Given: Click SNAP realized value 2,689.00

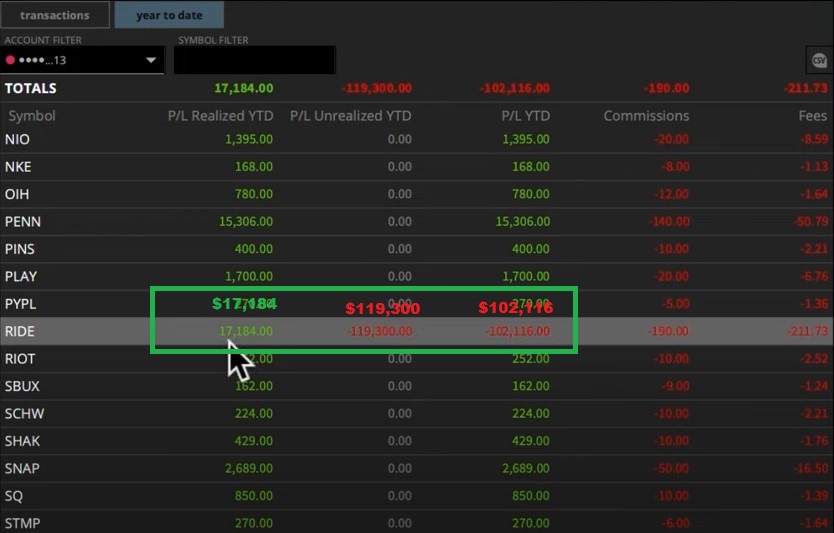Looking at the screenshot, I should [x=248, y=468].
